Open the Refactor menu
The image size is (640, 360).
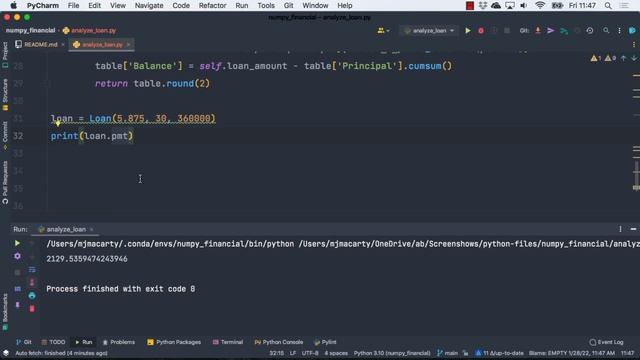tap(212, 6)
